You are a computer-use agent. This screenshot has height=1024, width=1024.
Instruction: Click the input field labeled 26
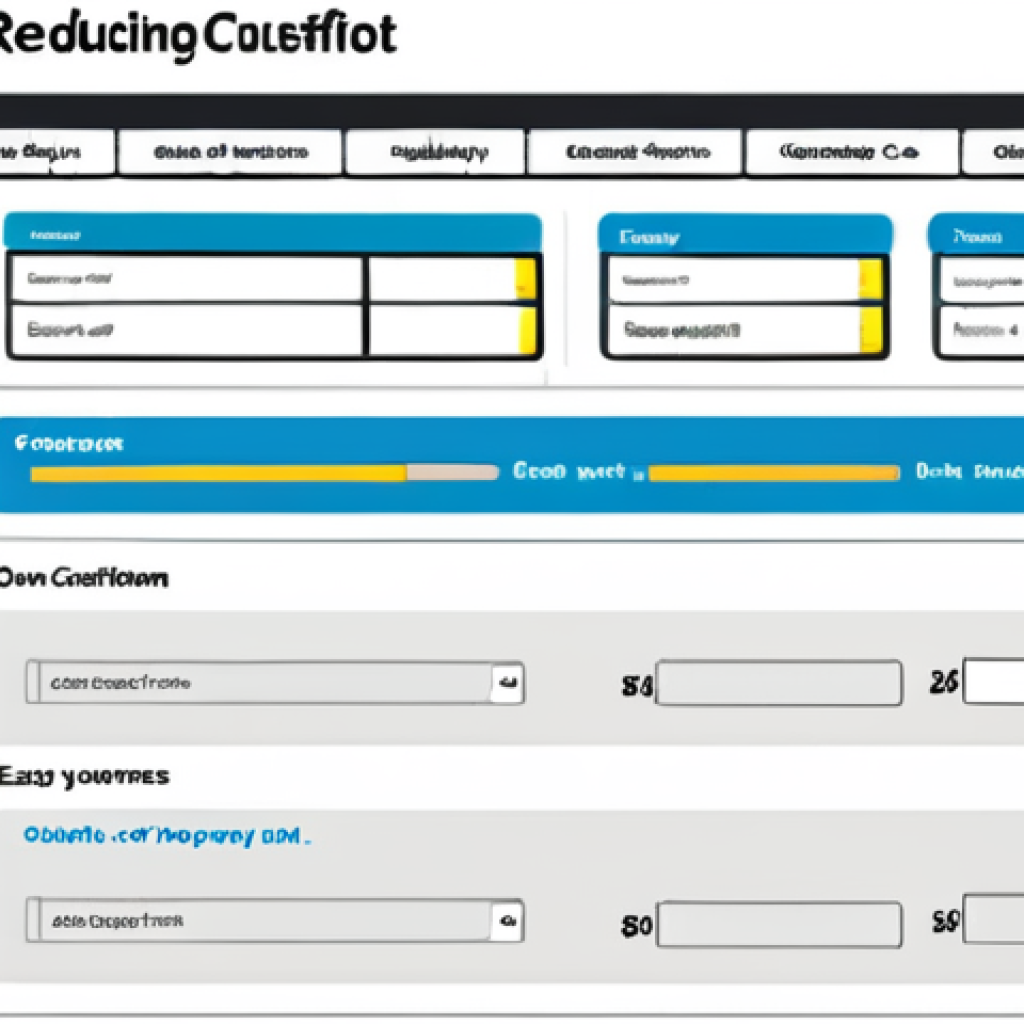click(x=994, y=681)
